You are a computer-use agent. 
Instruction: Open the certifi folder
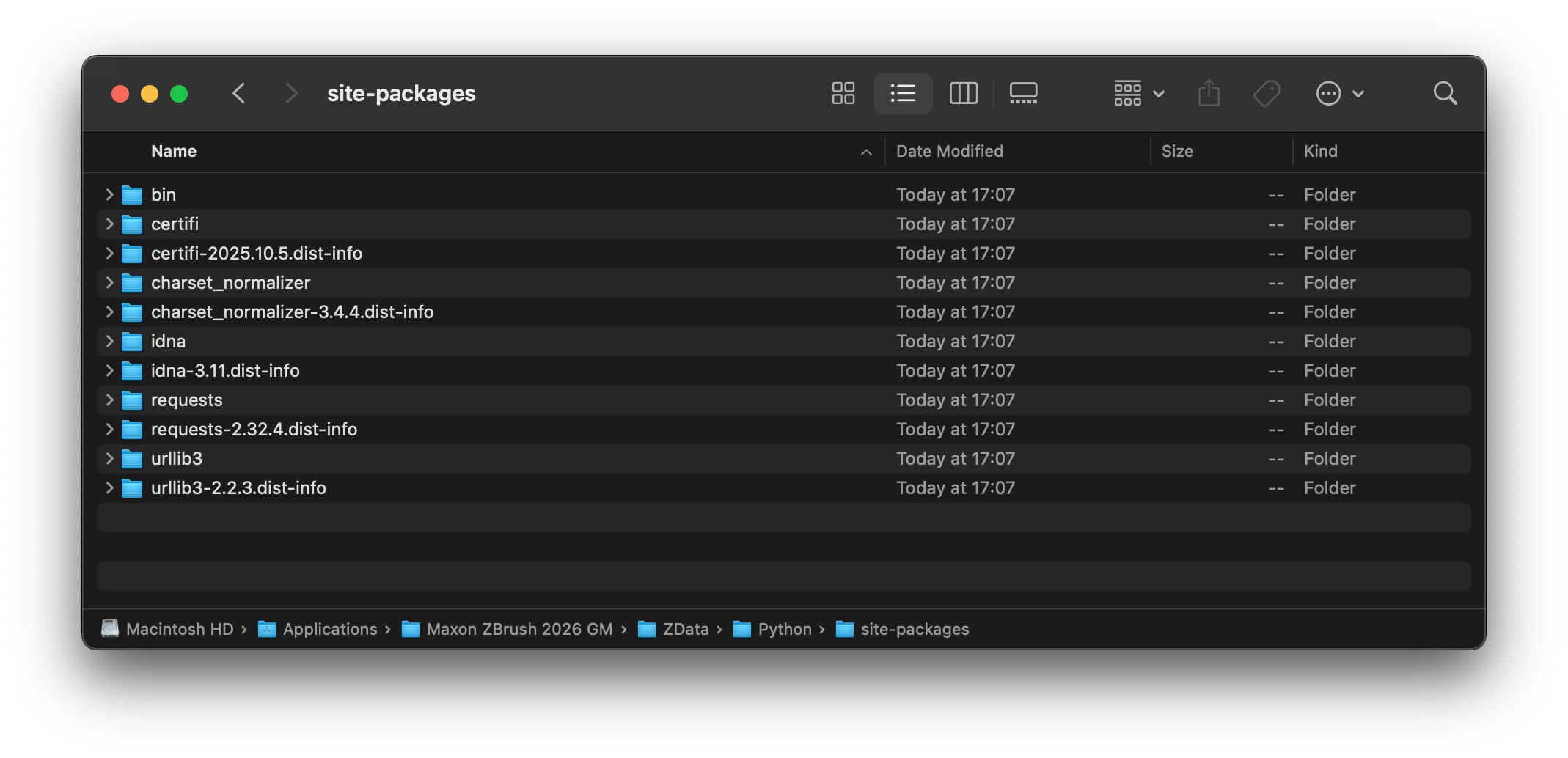click(175, 224)
